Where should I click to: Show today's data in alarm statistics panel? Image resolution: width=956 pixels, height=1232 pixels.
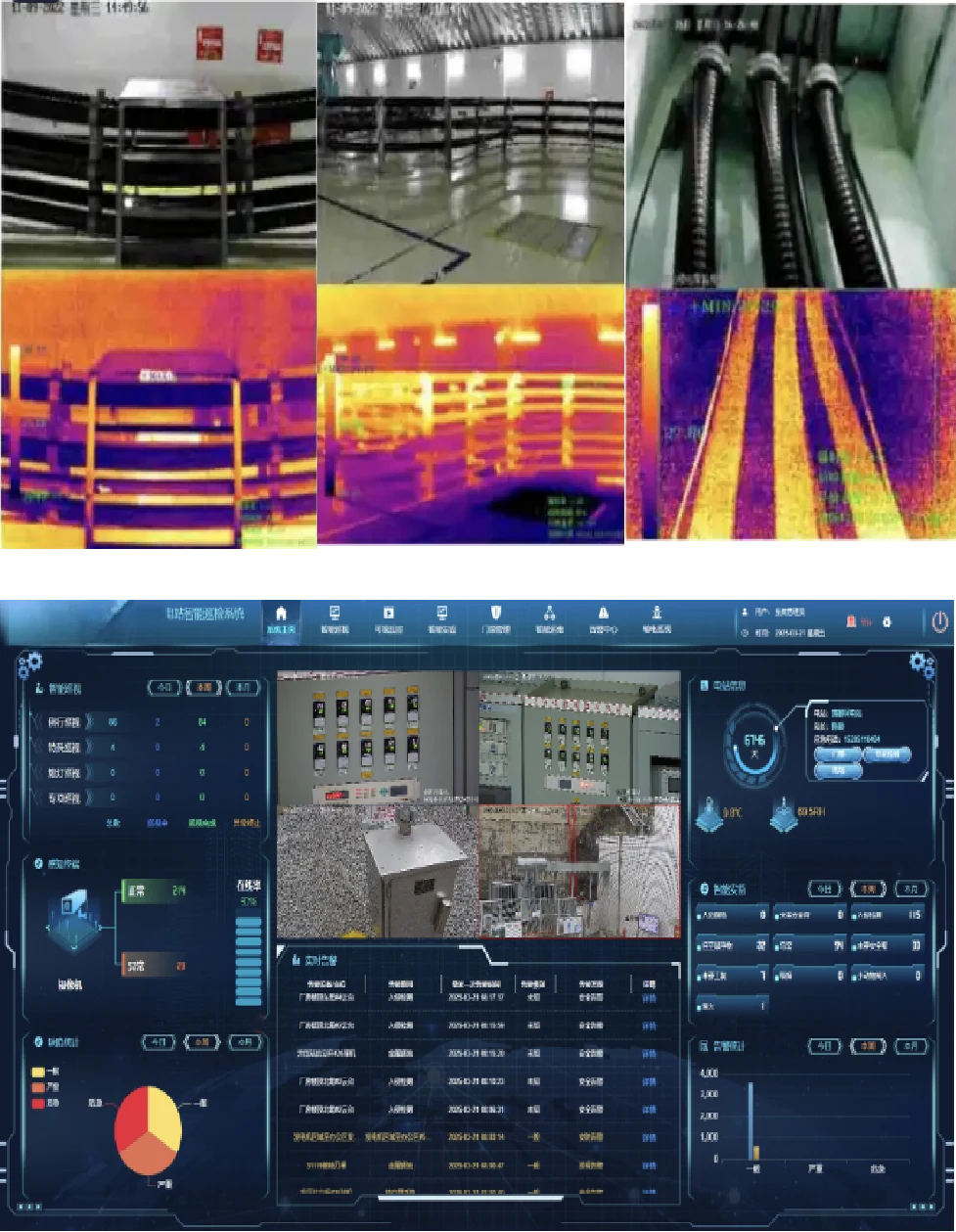click(825, 1046)
